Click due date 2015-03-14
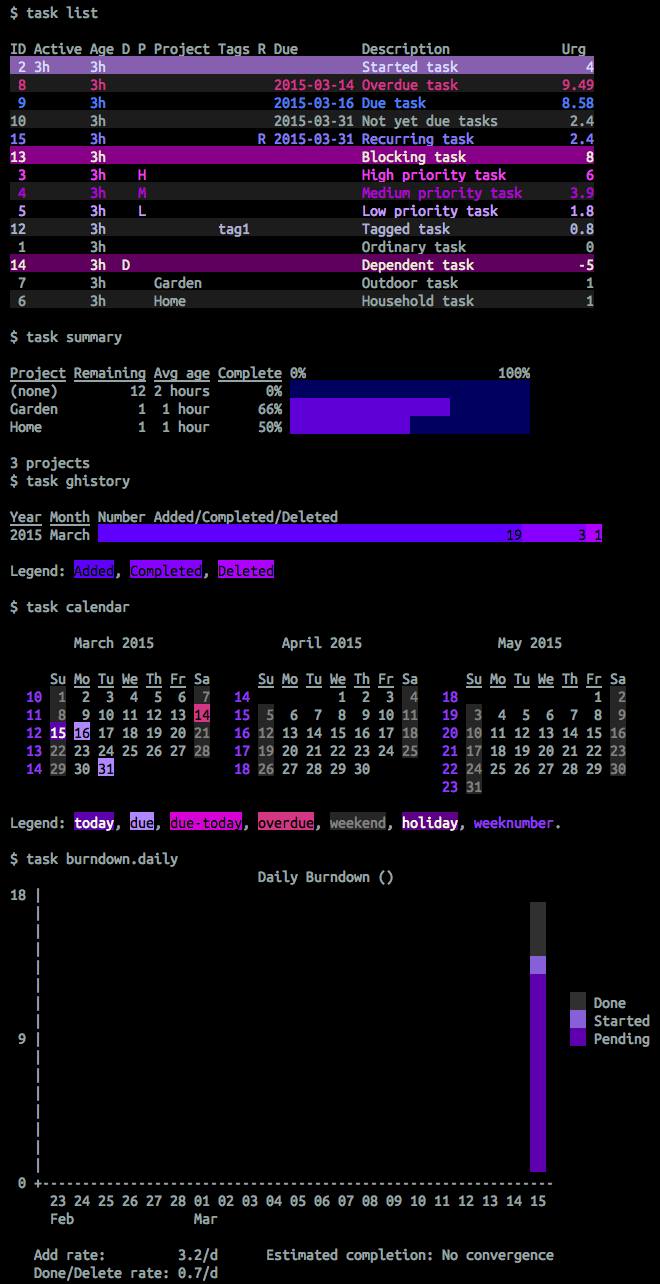 pos(314,85)
